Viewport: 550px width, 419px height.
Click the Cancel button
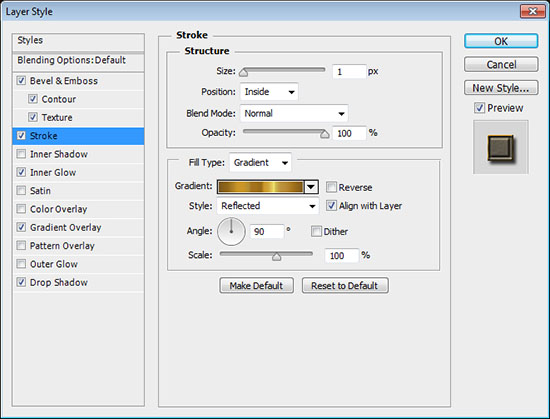point(501,65)
